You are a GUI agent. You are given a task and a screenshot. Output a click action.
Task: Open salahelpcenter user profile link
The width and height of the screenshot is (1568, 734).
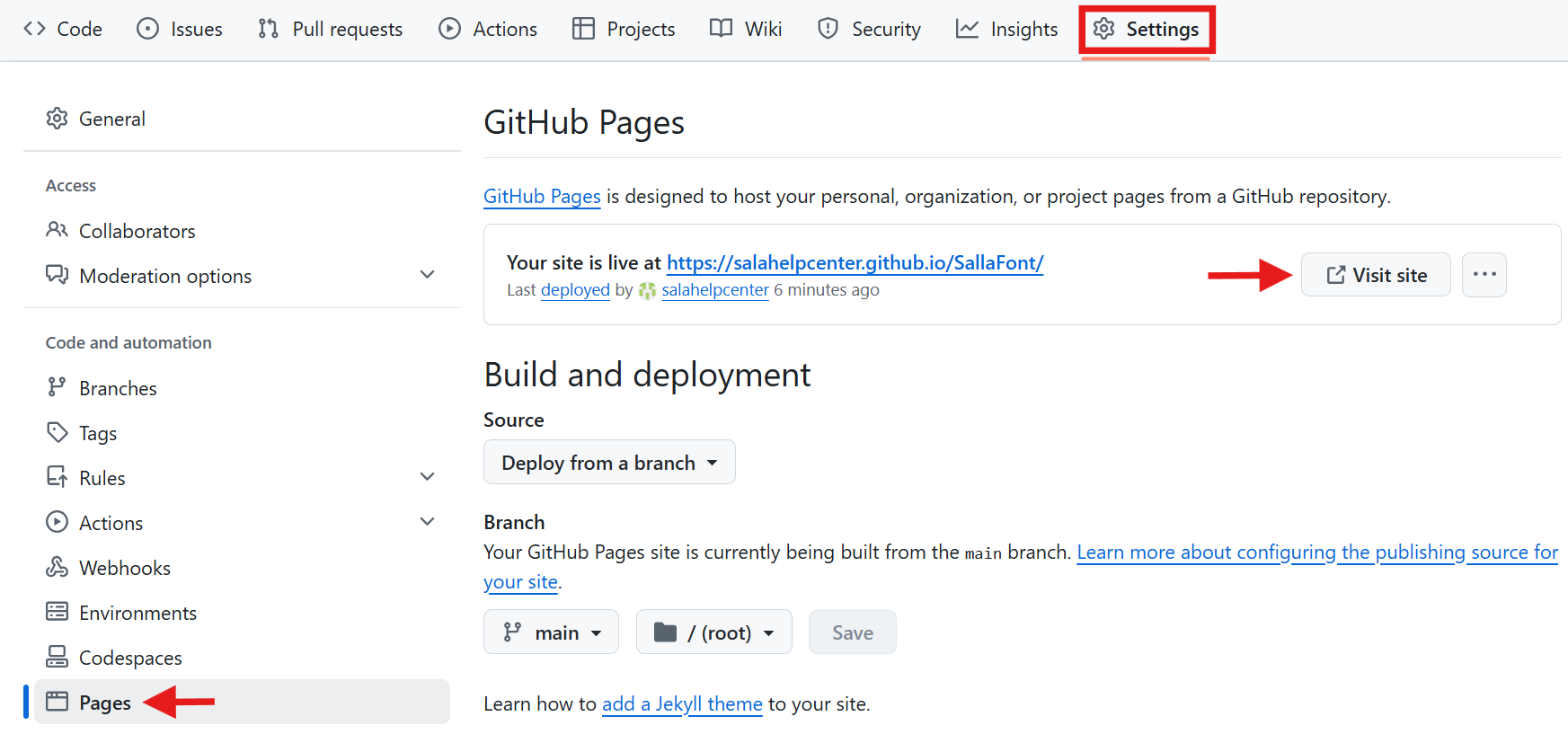[x=715, y=290]
